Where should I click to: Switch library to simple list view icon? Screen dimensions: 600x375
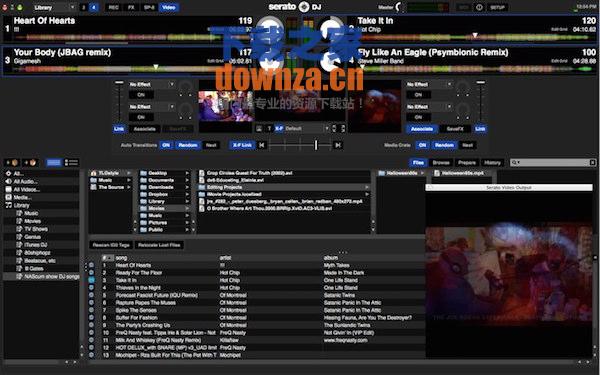(54, 163)
